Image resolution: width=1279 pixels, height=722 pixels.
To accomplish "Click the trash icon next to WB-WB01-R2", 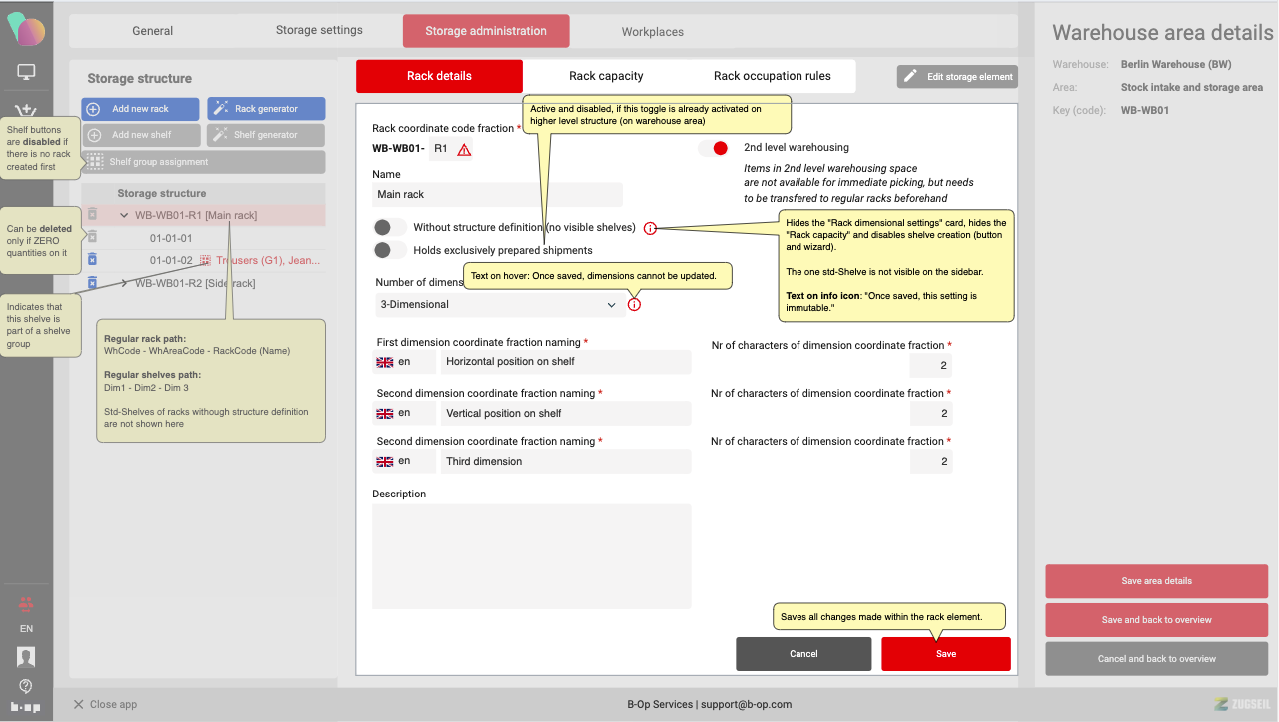I will [x=92, y=283].
